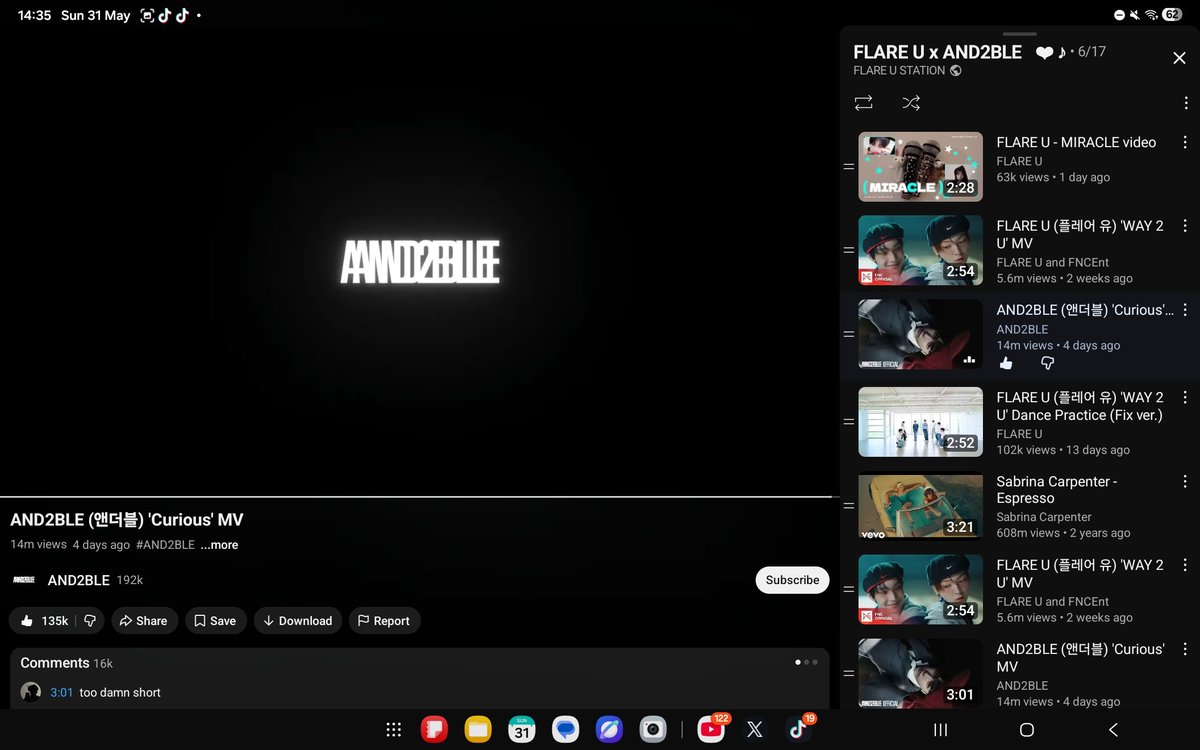Open the AND2BLE channel avatar

[x=24, y=580]
